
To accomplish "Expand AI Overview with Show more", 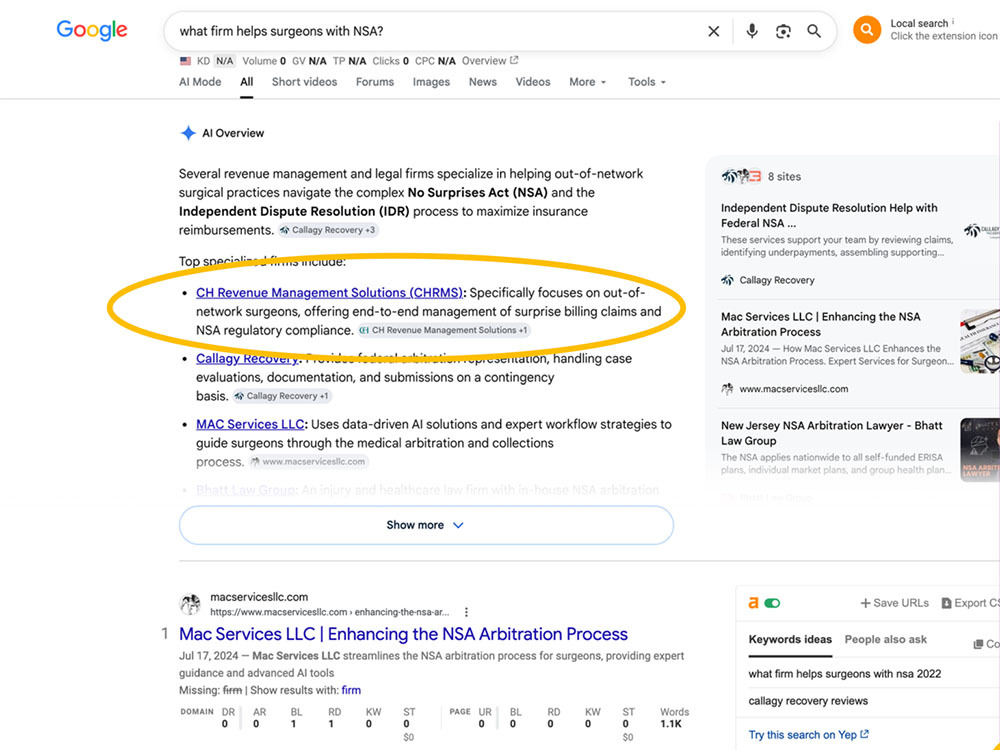I will (x=426, y=525).
